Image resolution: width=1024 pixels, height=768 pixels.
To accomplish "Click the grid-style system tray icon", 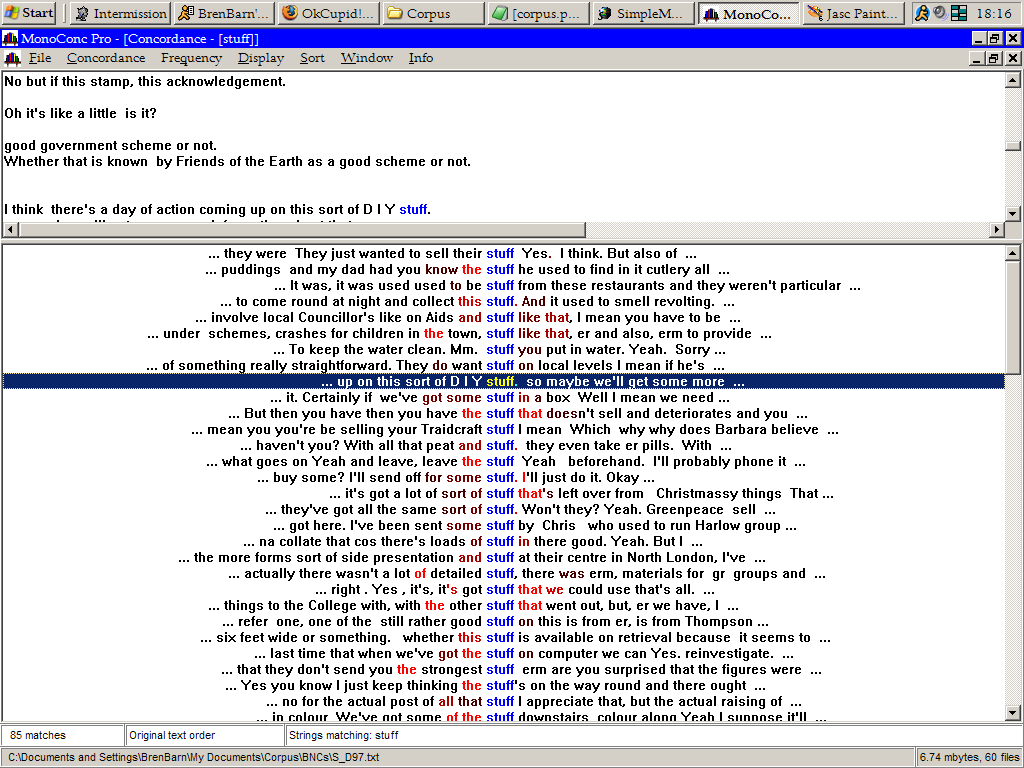I will [x=959, y=13].
